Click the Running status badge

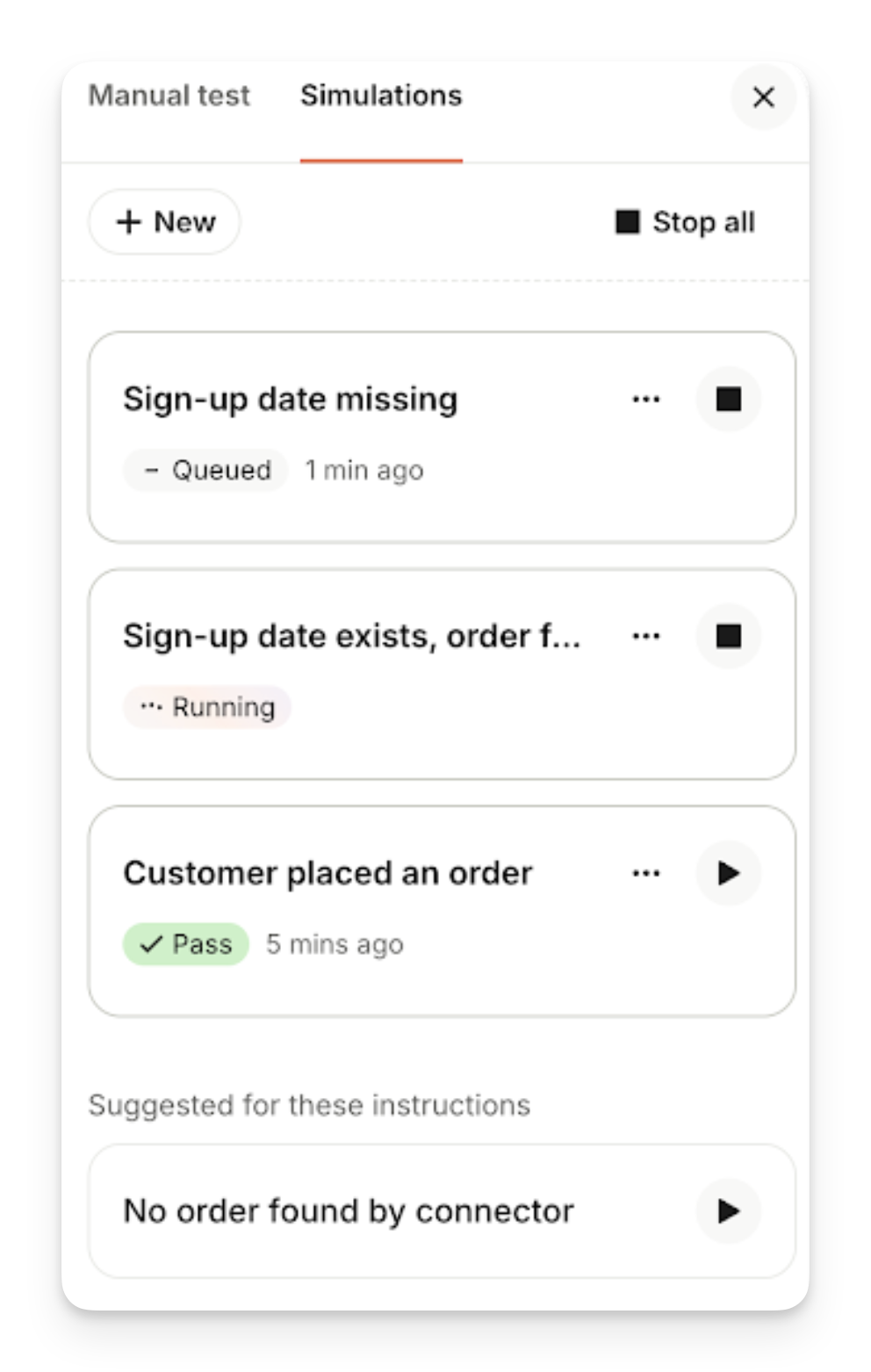(207, 707)
